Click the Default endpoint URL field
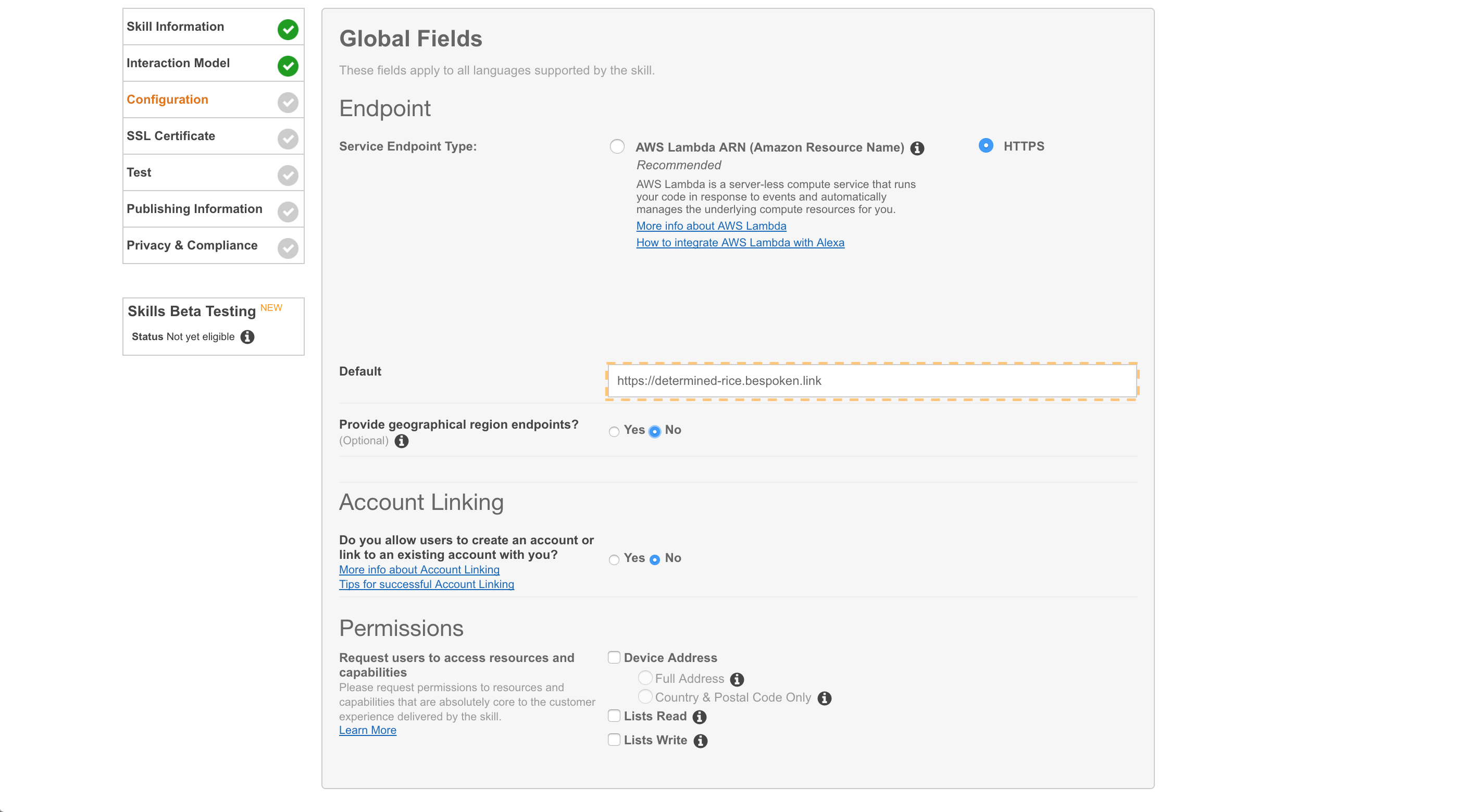The height and width of the screenshot is (812, 1482). point(871,381)
